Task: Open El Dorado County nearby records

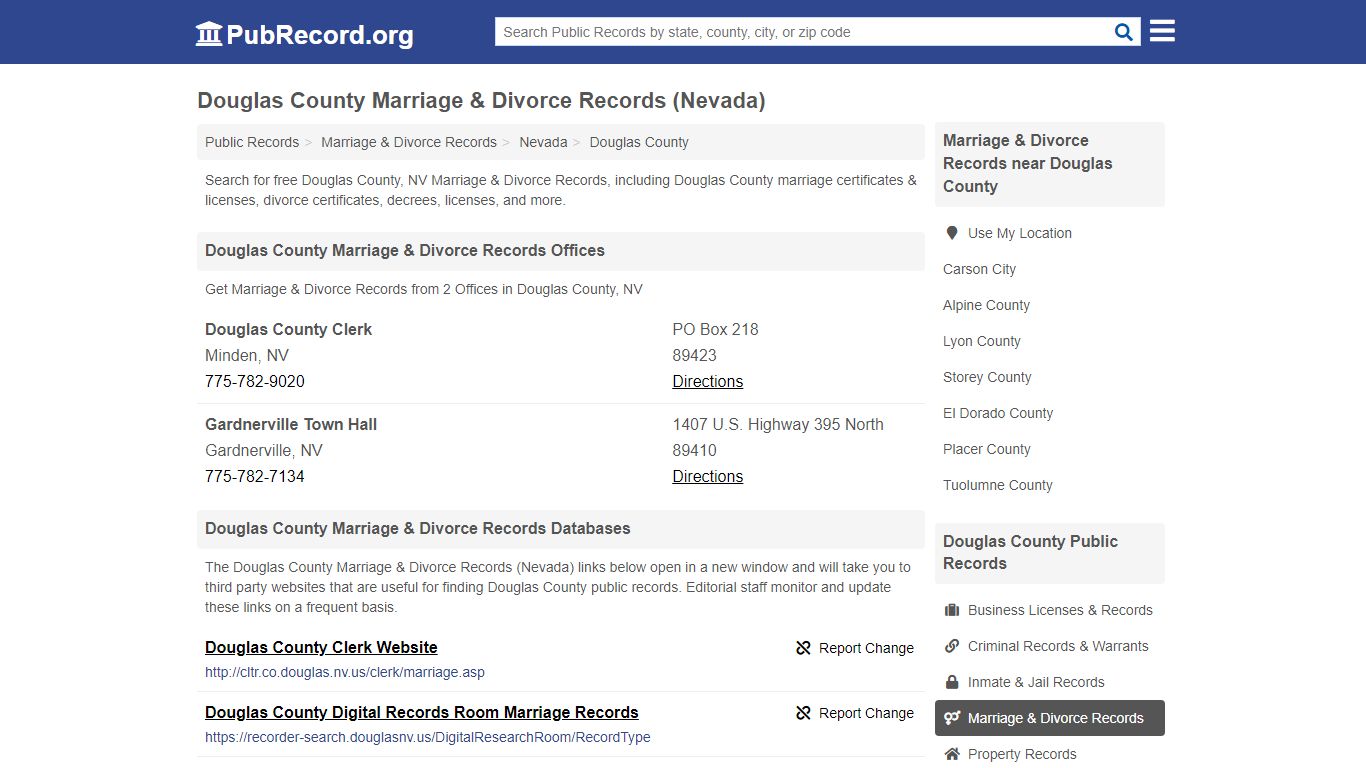Action: click(998, 413)
